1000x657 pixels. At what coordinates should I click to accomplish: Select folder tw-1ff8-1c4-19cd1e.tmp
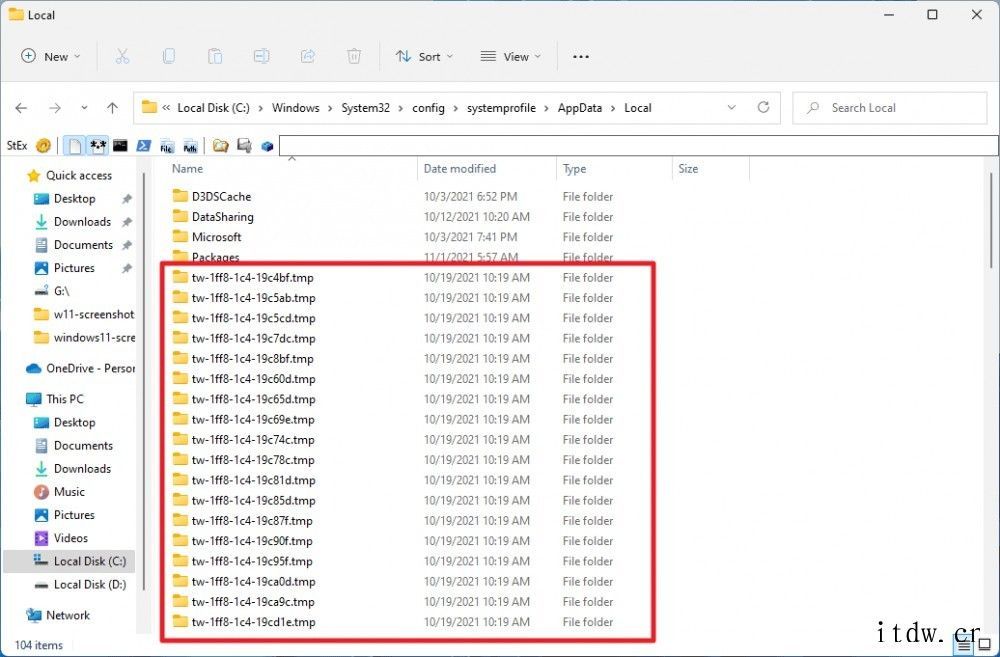[x=253, y=622]
